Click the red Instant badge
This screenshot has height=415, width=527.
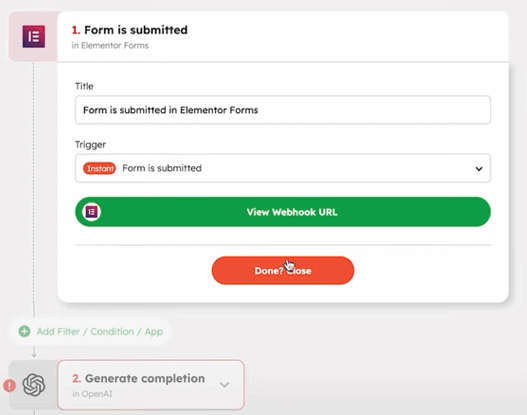click(x=99, y=168)
